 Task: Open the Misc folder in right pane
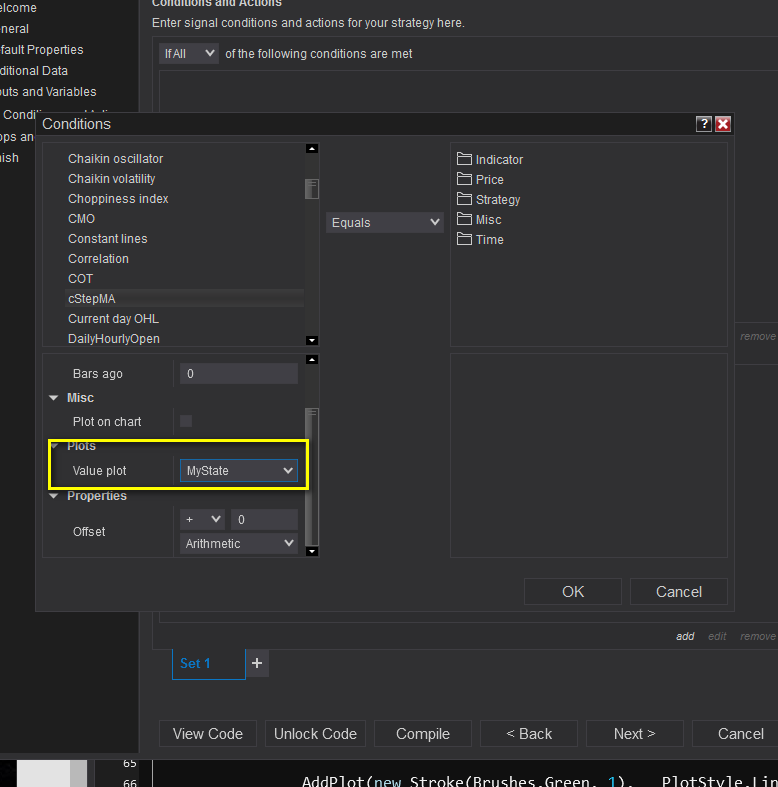tap(479, 220)
